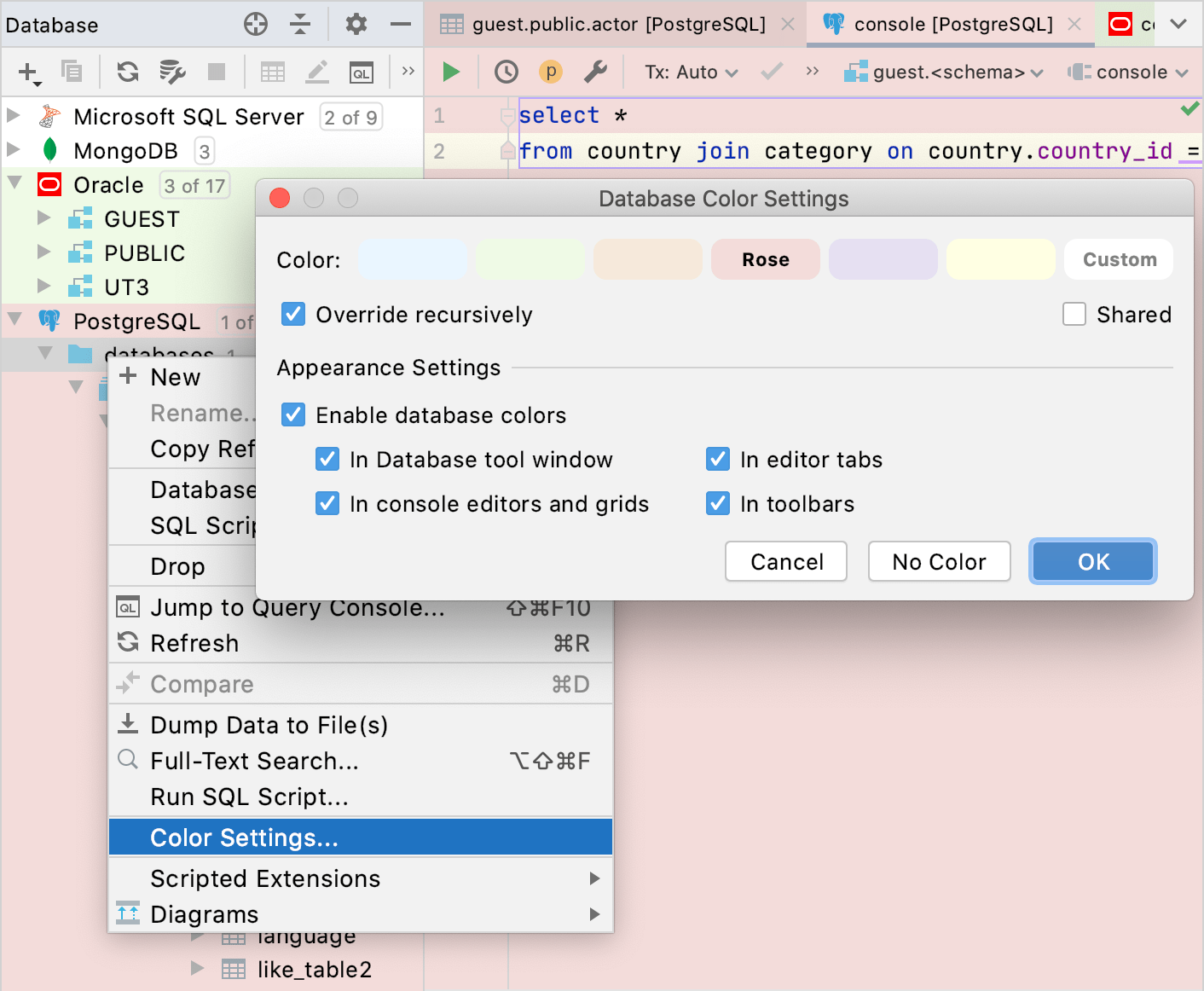Open a new data source with the plus icon
The height and width of the screenshot is (991, 1204).
tap(26, 72)
